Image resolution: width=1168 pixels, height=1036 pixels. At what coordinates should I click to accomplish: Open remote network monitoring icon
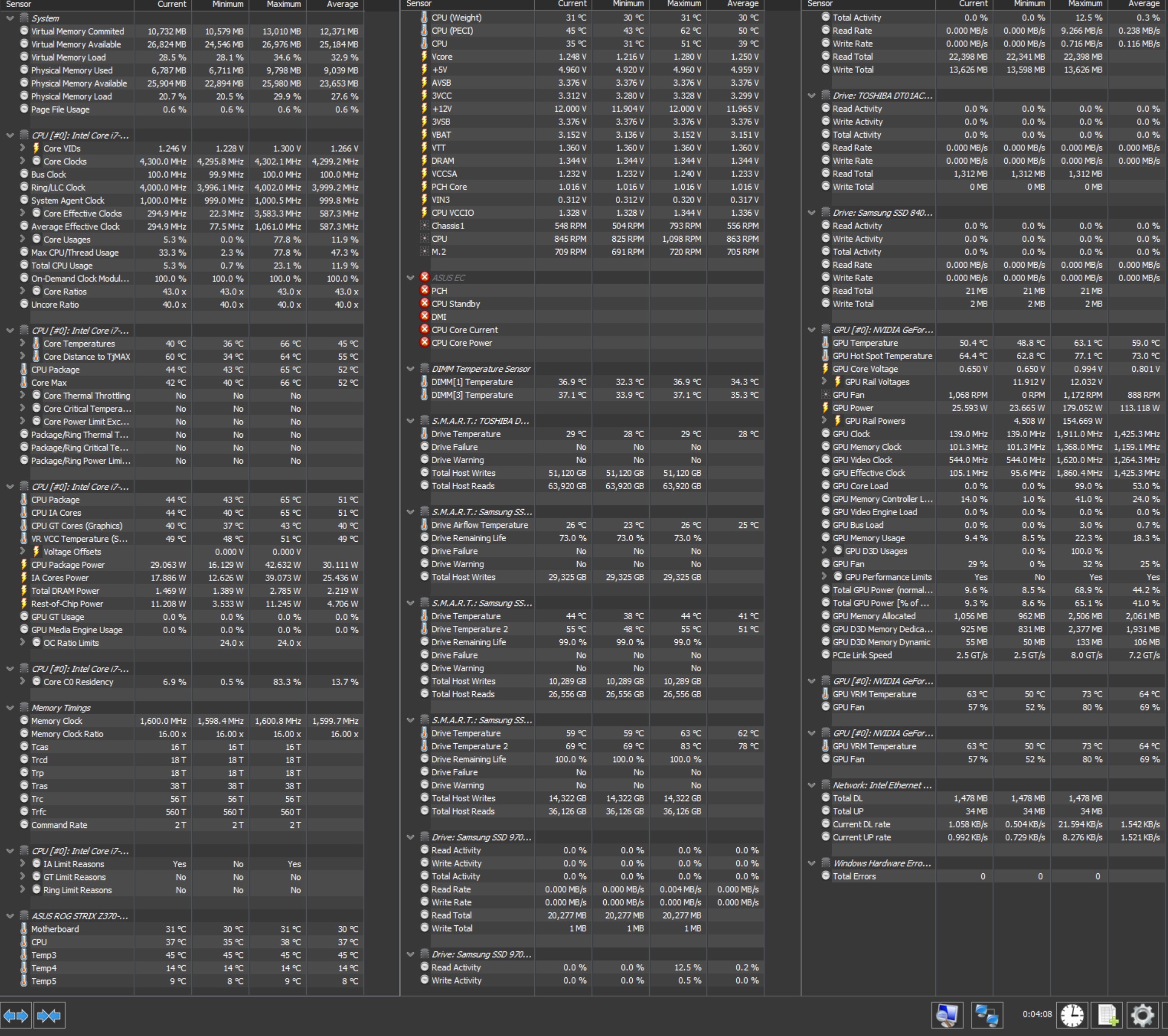point(987,1016)
